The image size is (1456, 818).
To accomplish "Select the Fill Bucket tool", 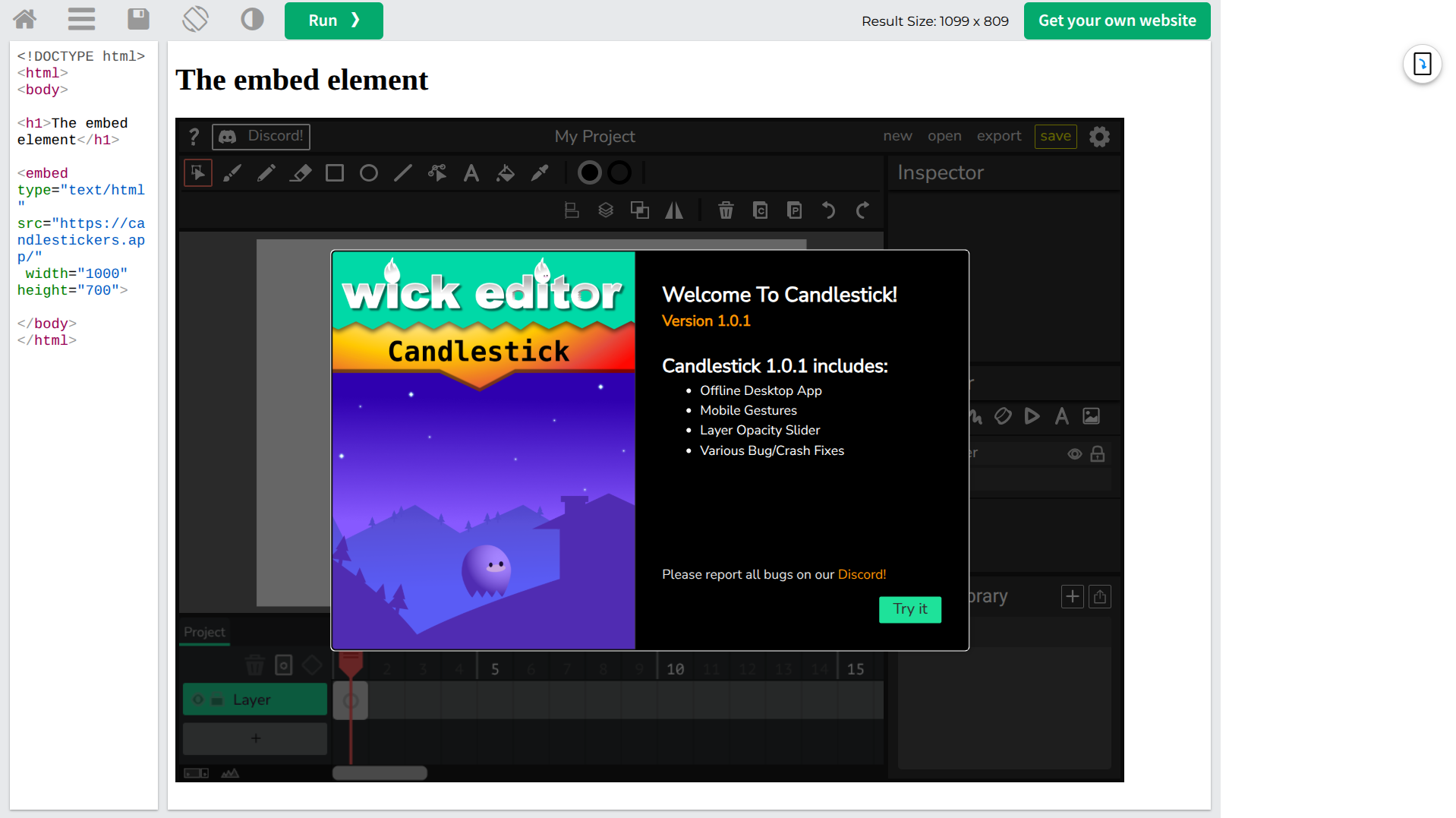I will [x=506, y=173].
